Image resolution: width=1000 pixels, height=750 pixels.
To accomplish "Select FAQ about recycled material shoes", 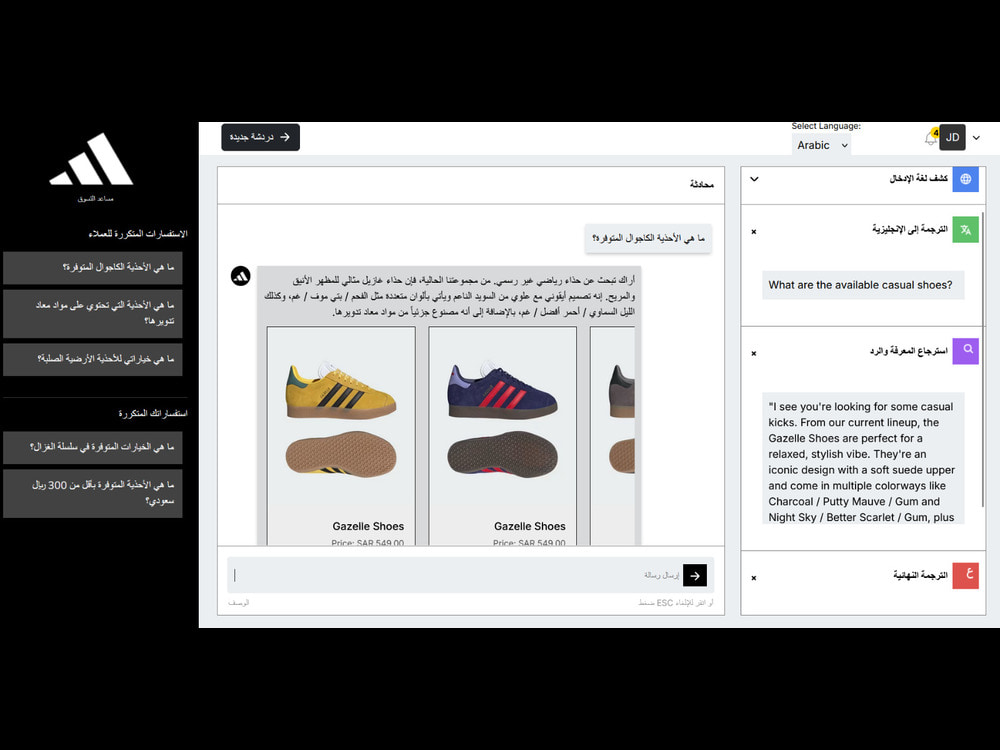I will [x=92, y=314].
